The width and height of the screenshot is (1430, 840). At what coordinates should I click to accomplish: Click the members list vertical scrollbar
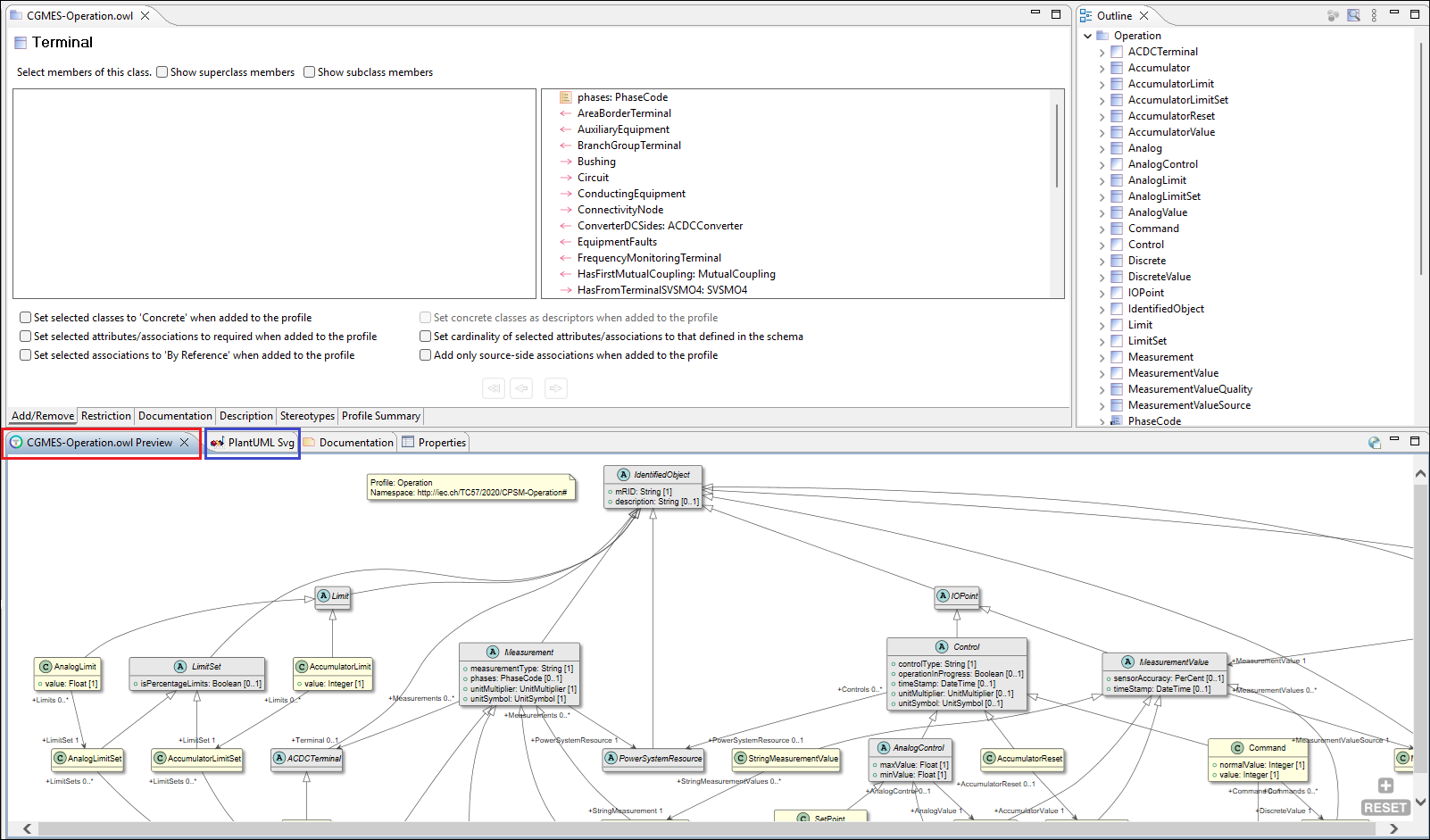[x=1057, y=146]
